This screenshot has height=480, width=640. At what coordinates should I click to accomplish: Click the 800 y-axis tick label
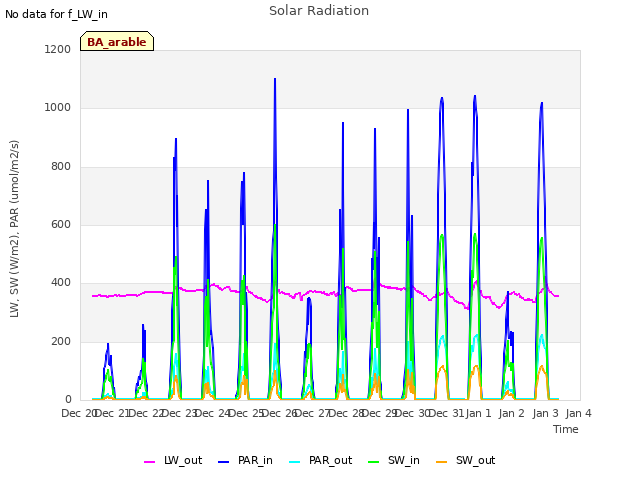[61, 167]
